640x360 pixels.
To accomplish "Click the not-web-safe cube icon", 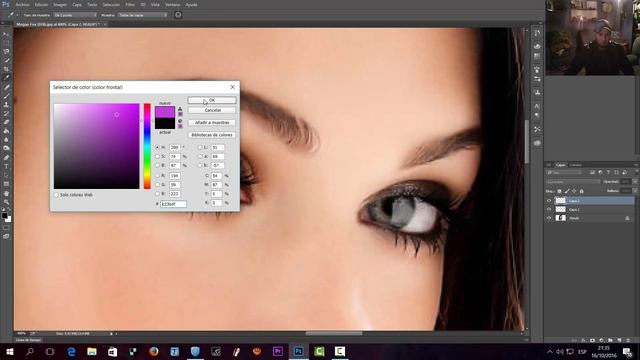I will pyautogui.click(x=180, y=121).
